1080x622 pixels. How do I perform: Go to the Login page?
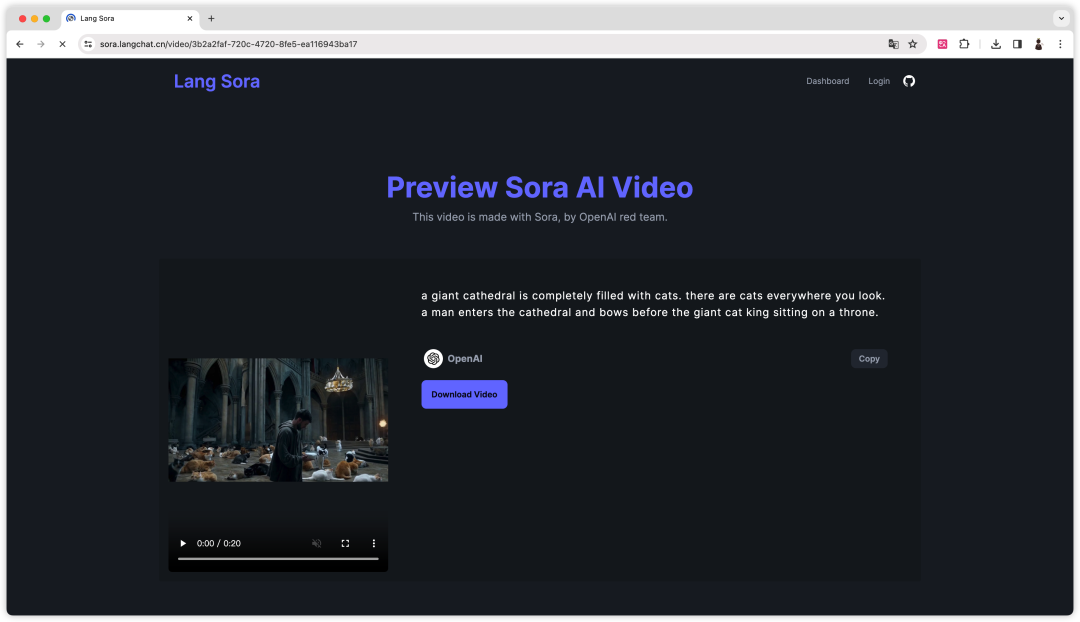coord(879,81)
